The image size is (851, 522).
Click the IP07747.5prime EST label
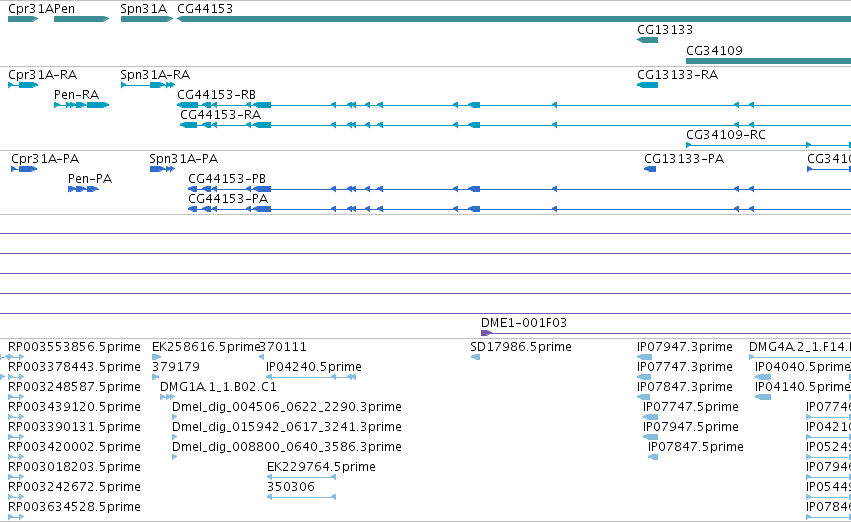click(691, 407)
